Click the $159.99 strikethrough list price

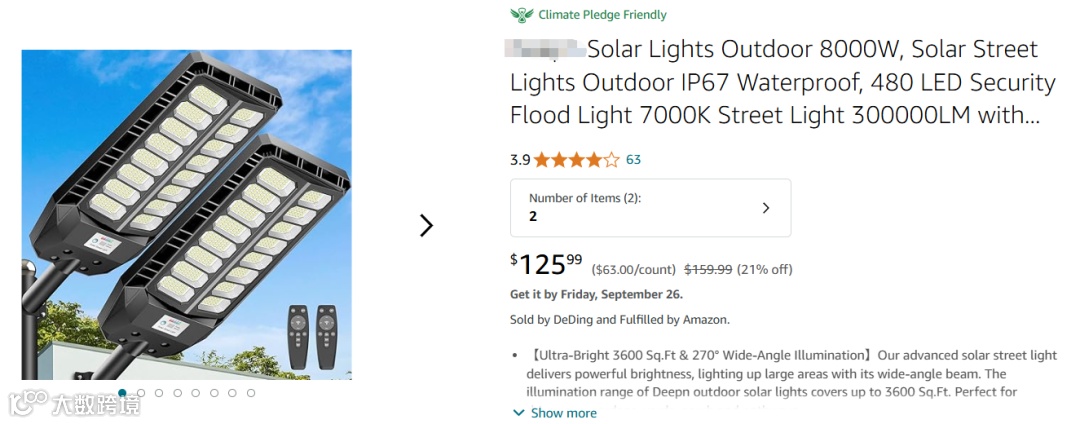point(708,270)
